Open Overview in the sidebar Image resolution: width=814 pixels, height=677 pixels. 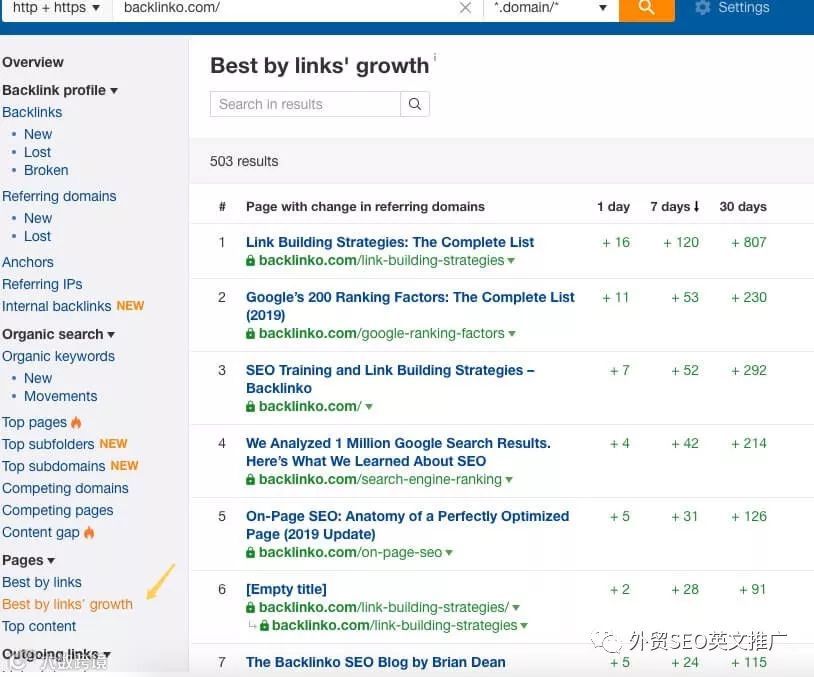coord(33,62)
